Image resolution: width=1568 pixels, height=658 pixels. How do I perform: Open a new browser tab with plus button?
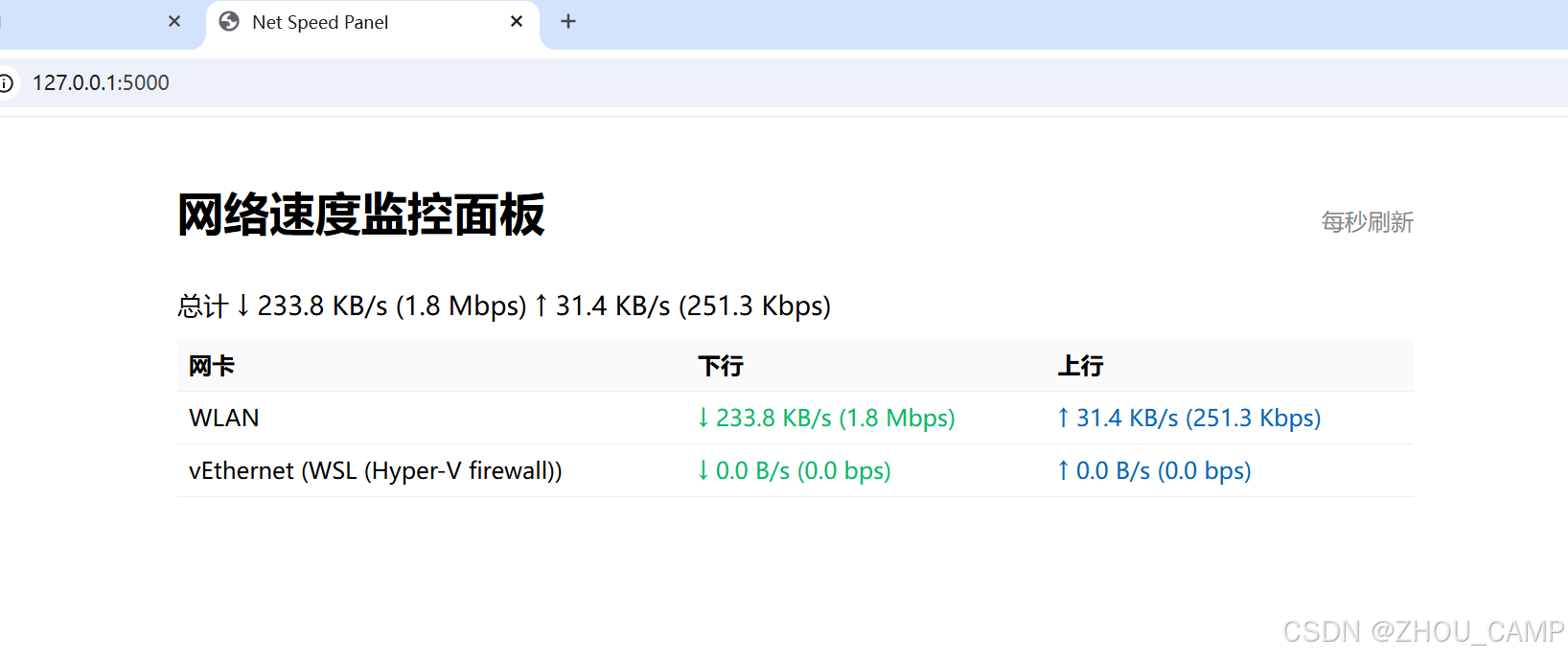[568, 21]
